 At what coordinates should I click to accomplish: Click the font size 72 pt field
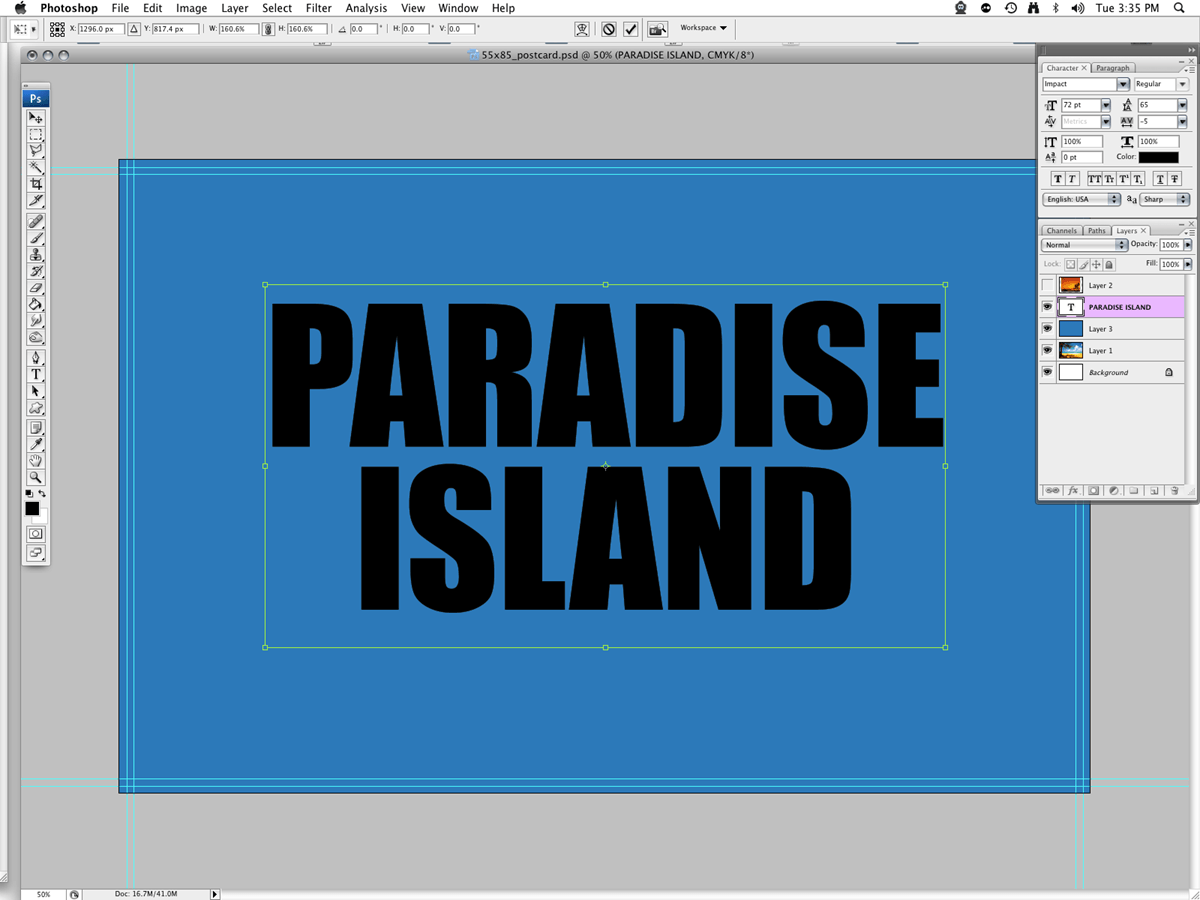click(1080, 105)
